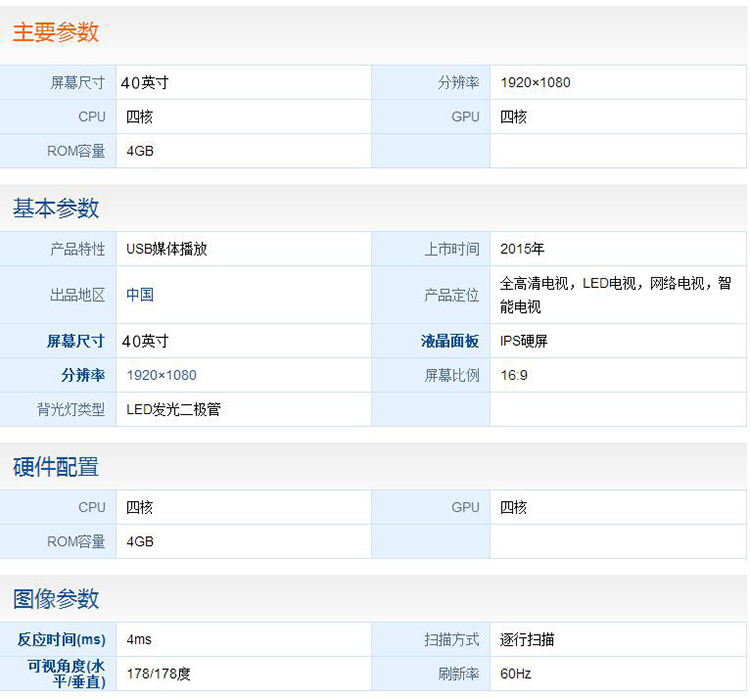This screenshot has height=698, width=750.
Task: Click the IPS硬屏 panel value
Action: [524, 341]
